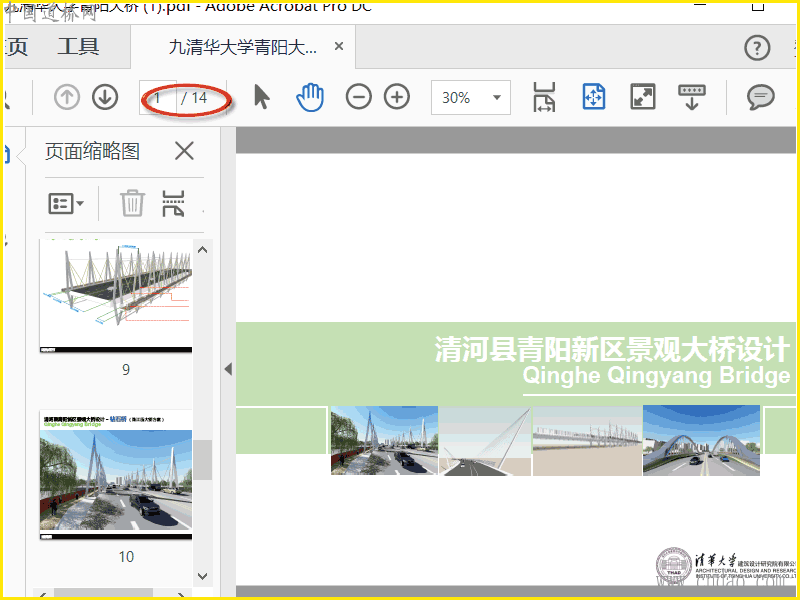Click the current page number field
The height and width of the screenshot is (600, 800).
coord(158,97)
